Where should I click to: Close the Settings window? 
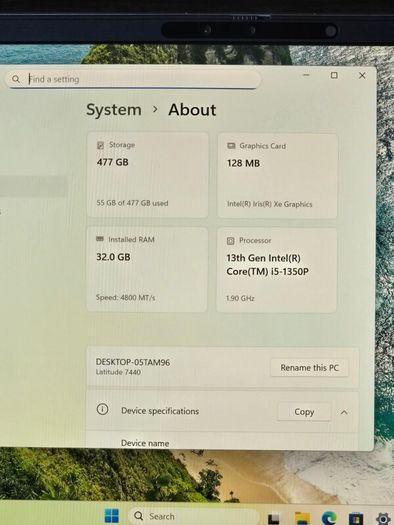coord(362,76)
